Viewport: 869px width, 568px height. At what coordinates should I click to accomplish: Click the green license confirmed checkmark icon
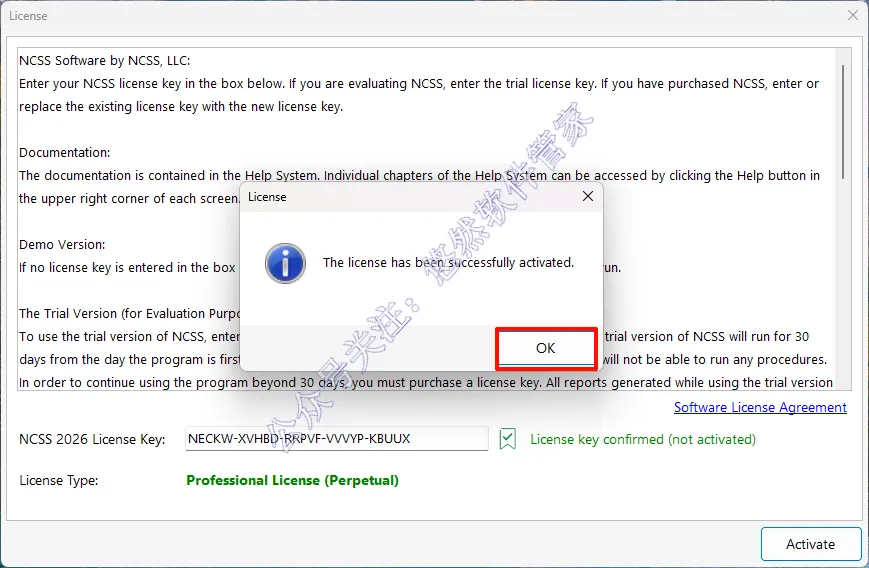pyautogui.click(x=508, y=439)
